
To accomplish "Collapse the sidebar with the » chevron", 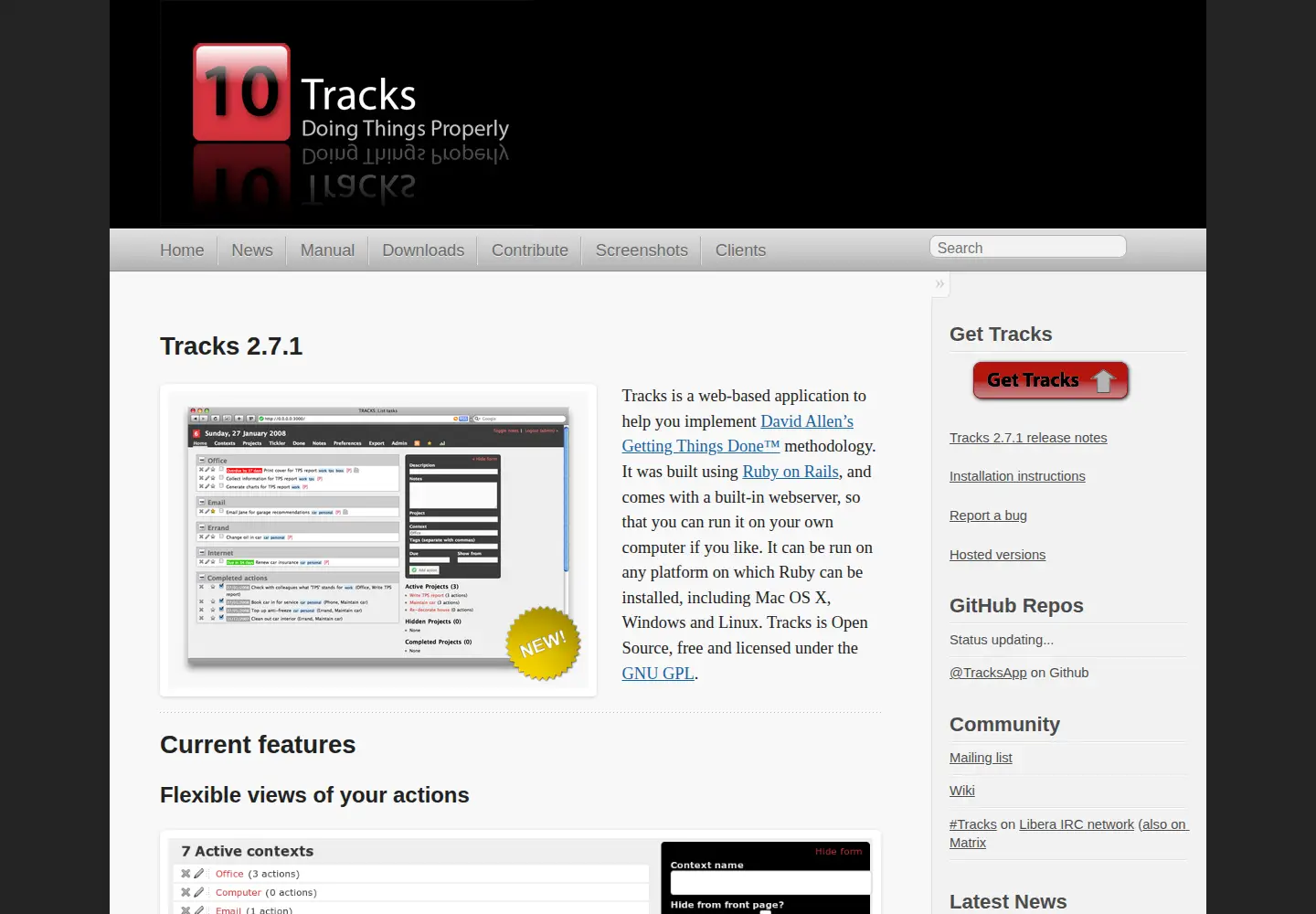I will pos(939,284).
